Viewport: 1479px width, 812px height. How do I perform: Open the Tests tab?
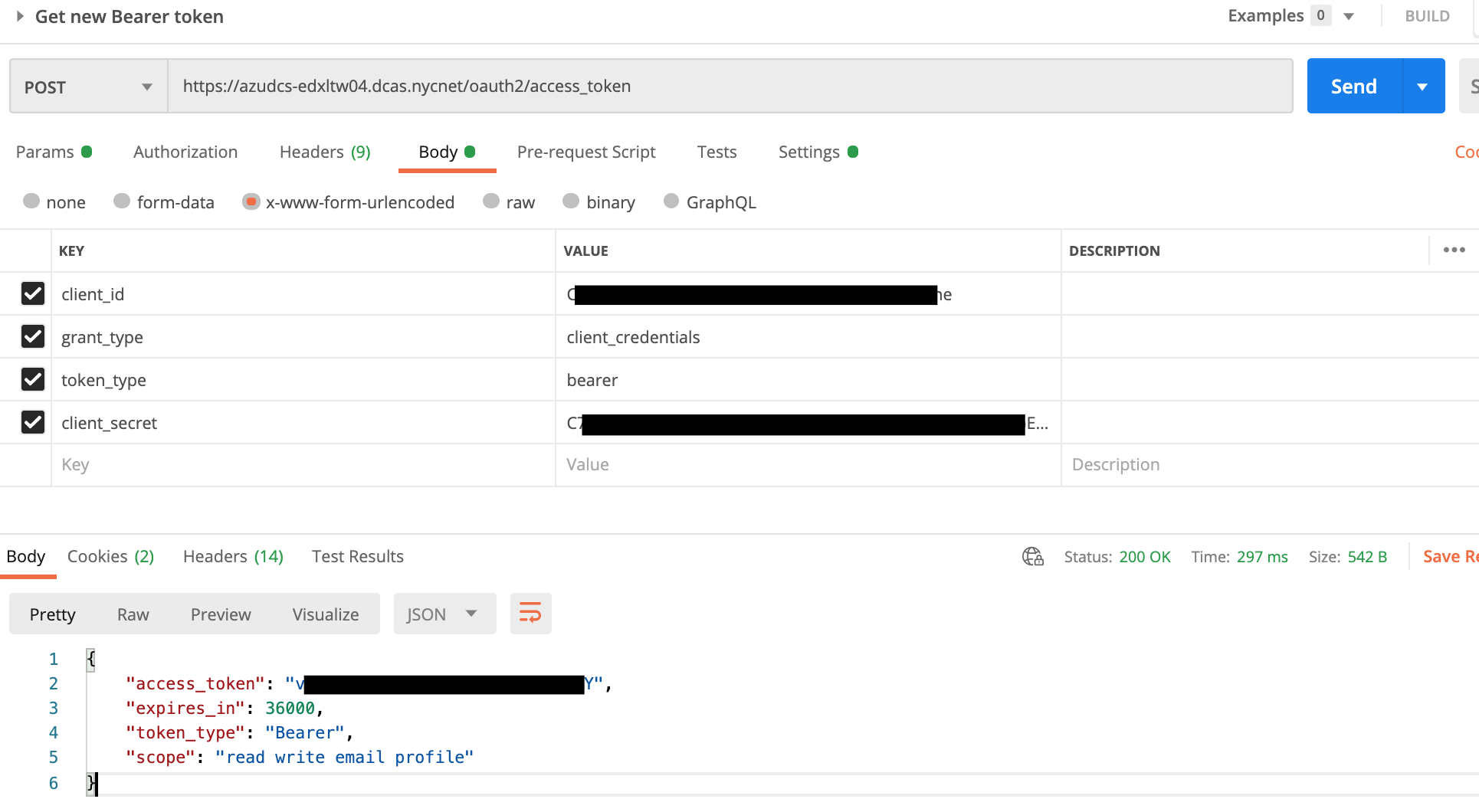717,152
